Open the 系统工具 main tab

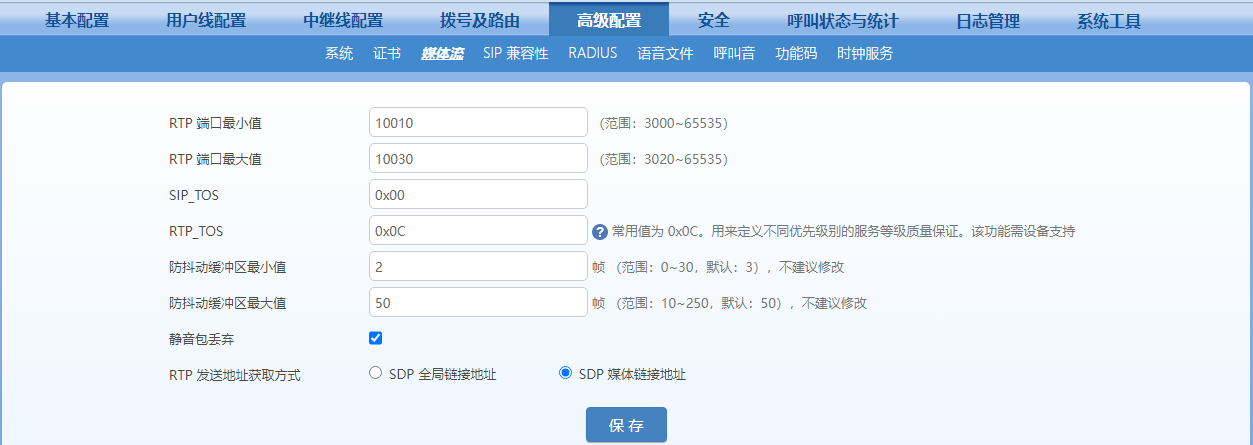coord(1109,21)
